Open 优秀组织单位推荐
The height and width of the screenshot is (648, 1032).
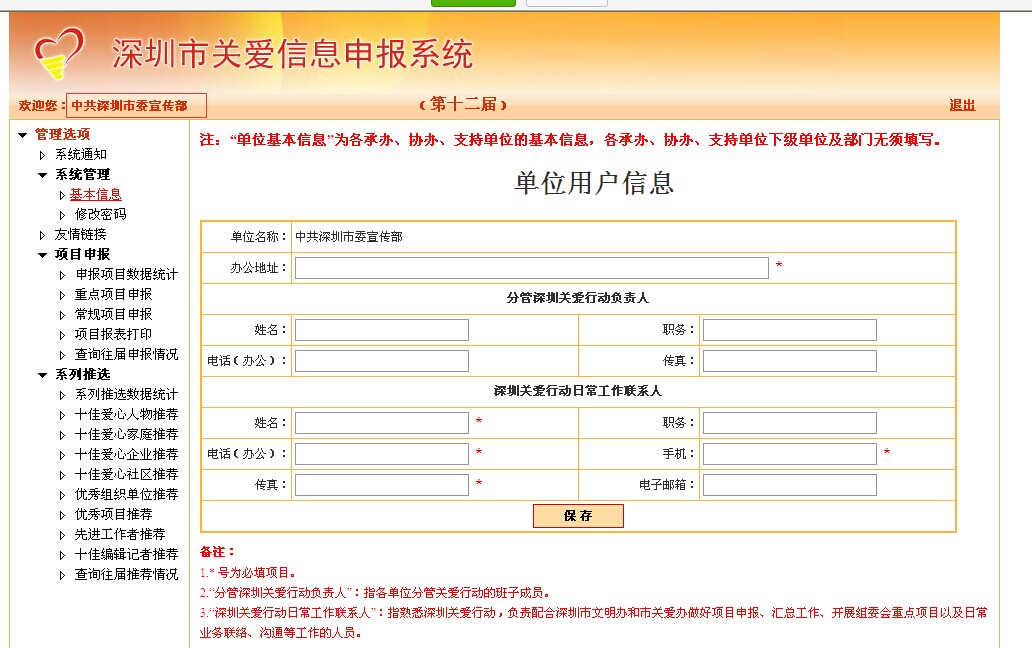click(x=126, y=494)
